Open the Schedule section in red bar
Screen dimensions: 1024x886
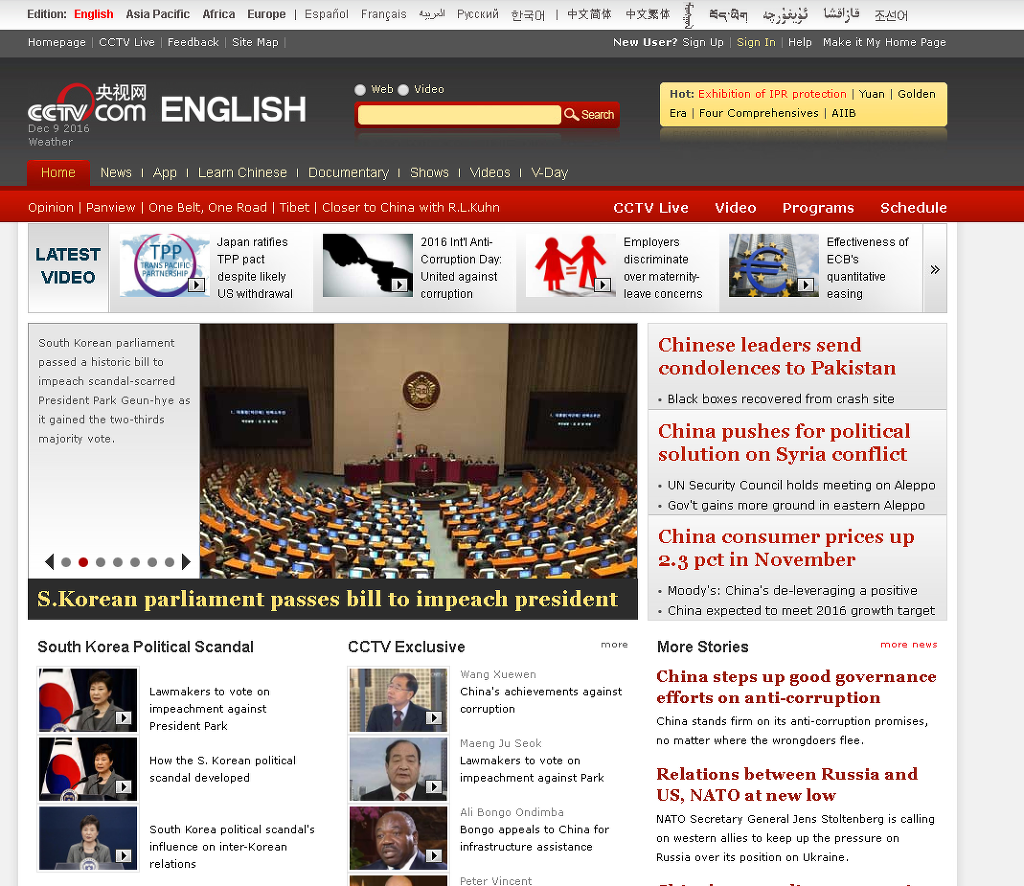[913, 208]
